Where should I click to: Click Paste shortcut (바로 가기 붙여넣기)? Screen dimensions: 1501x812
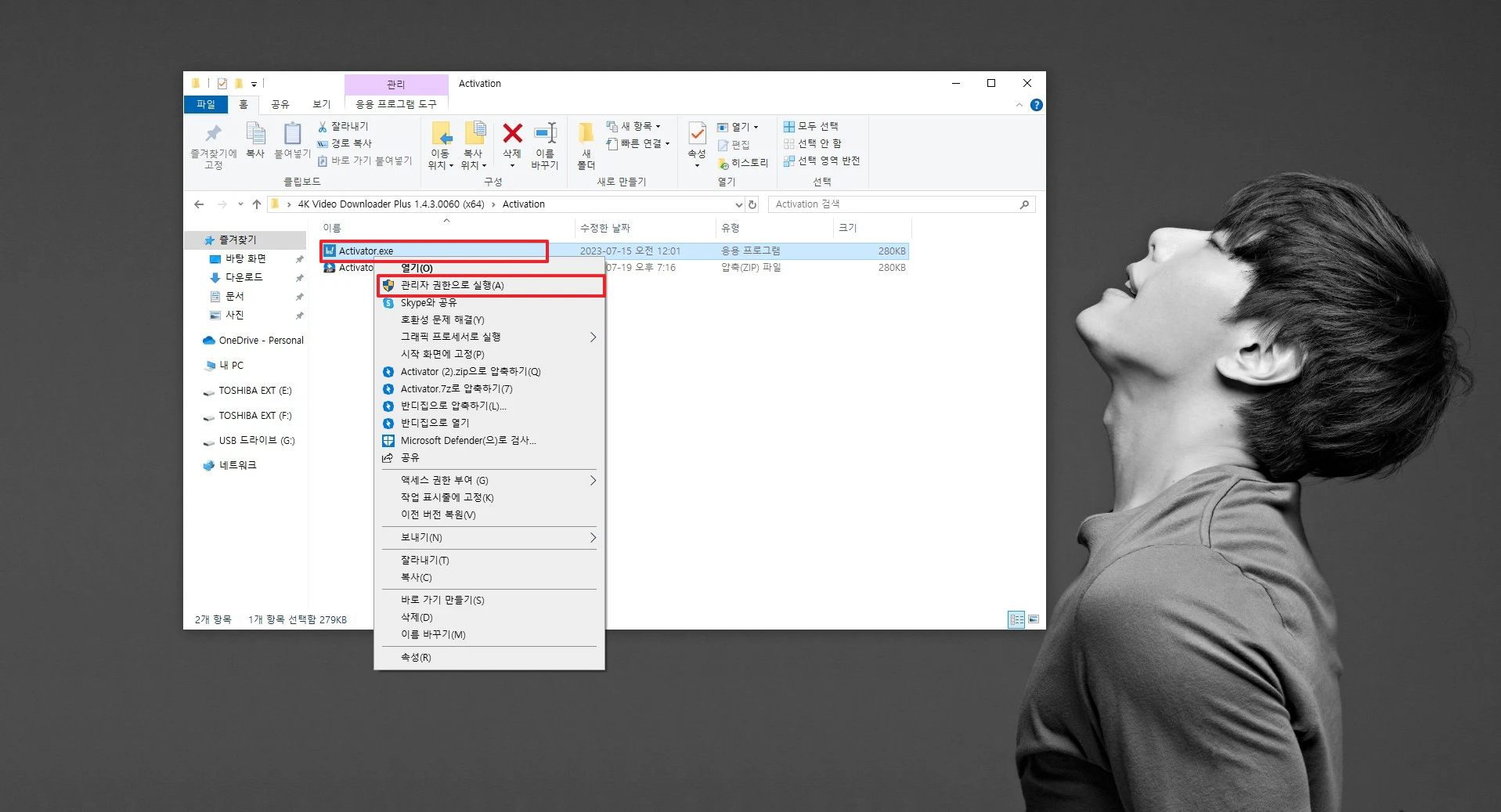click(365, 161)
